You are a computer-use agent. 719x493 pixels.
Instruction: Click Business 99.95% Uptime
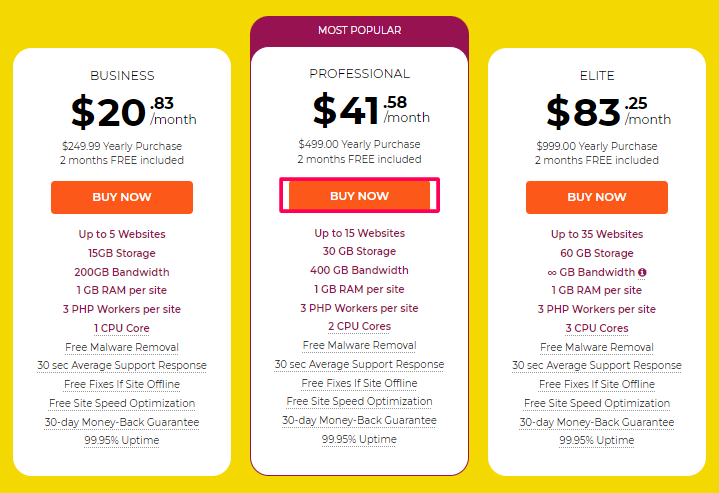[122, 440]
